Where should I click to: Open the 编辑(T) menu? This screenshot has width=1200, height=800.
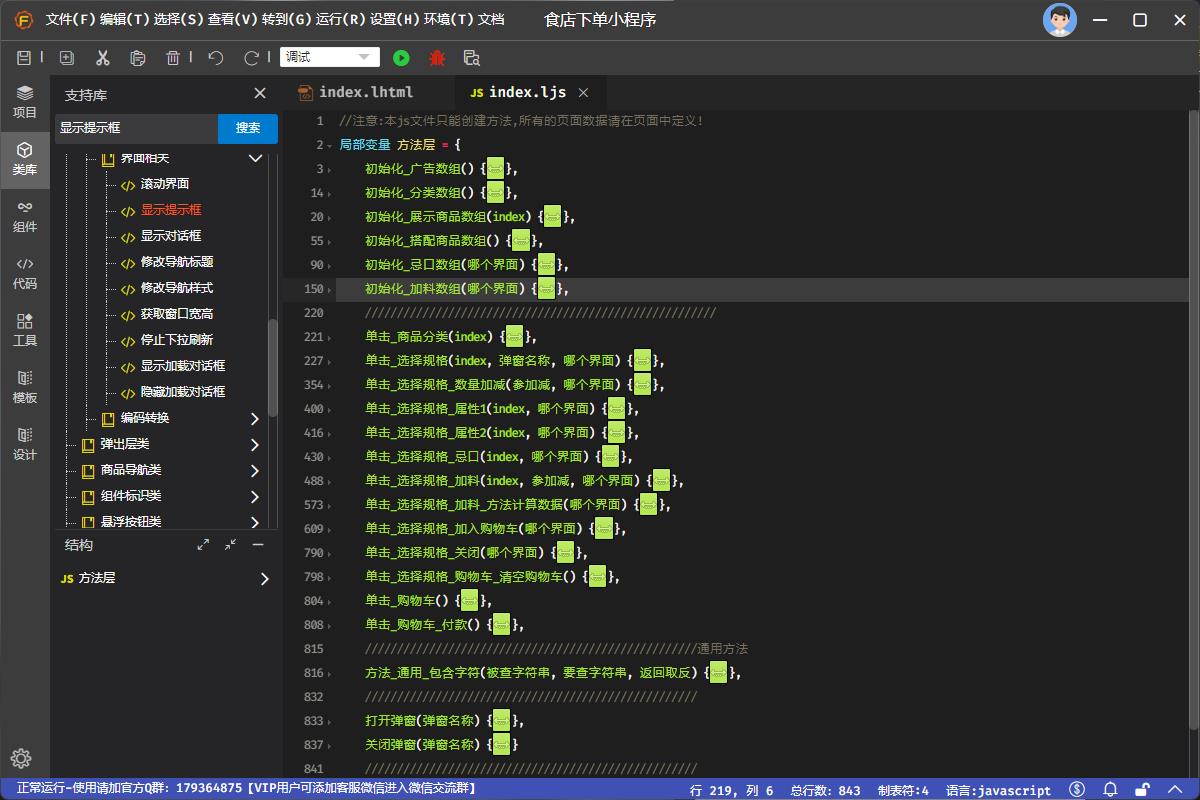[x=123, y=20]
